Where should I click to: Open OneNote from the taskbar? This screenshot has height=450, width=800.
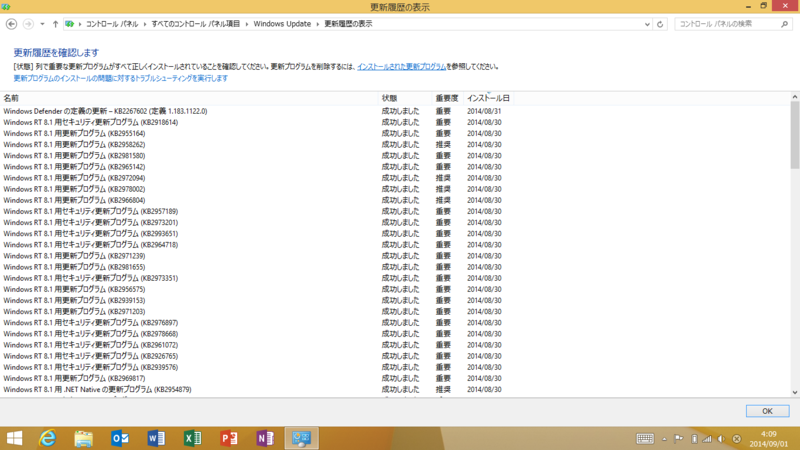click(265, 438)
